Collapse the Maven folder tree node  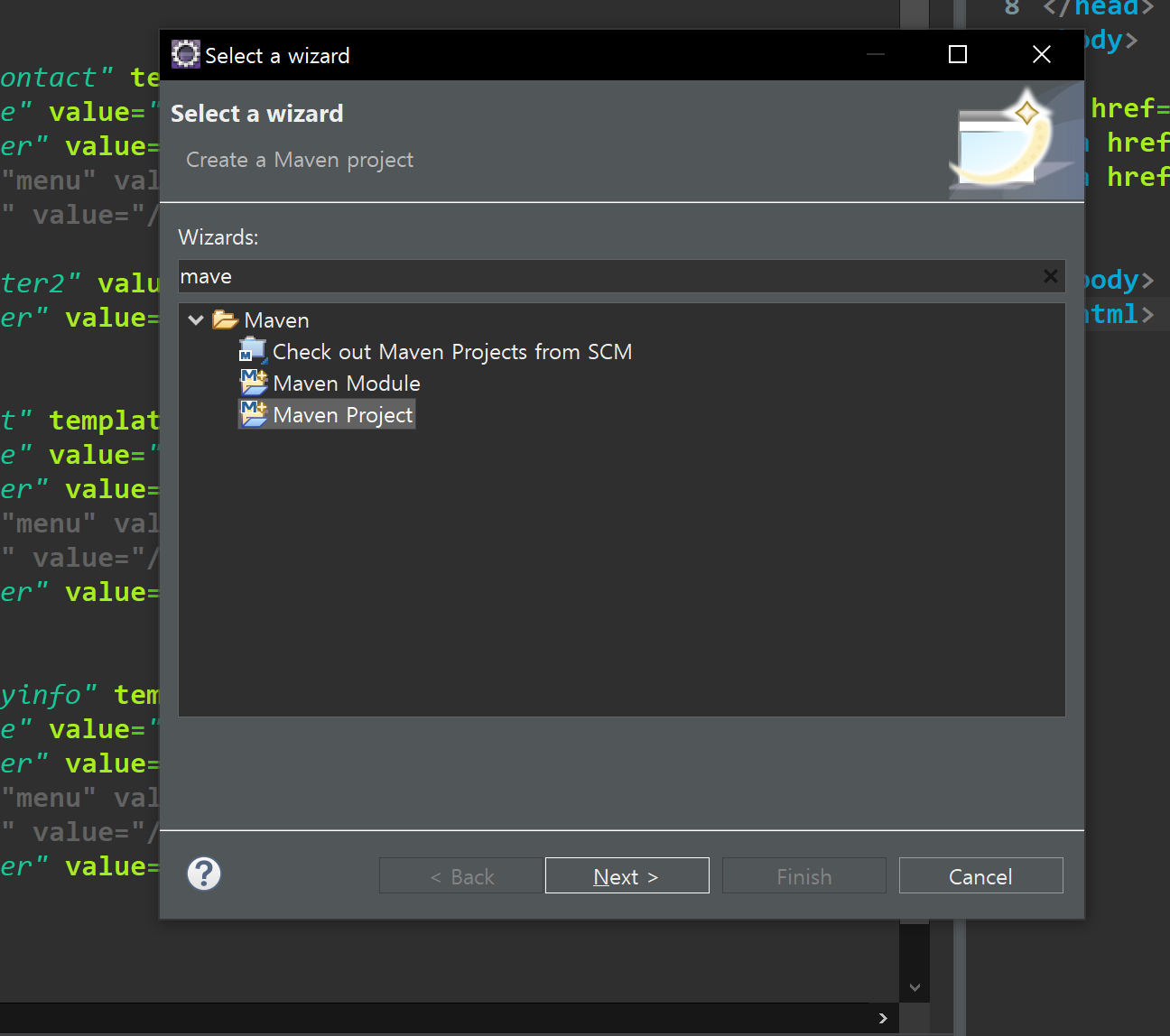point(196,320)
